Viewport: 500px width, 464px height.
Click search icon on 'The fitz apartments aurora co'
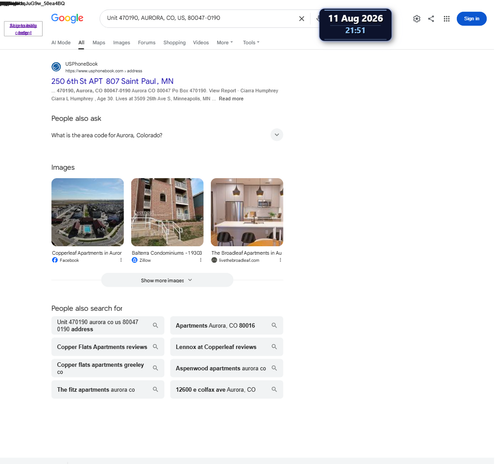[x=155, y=389]
